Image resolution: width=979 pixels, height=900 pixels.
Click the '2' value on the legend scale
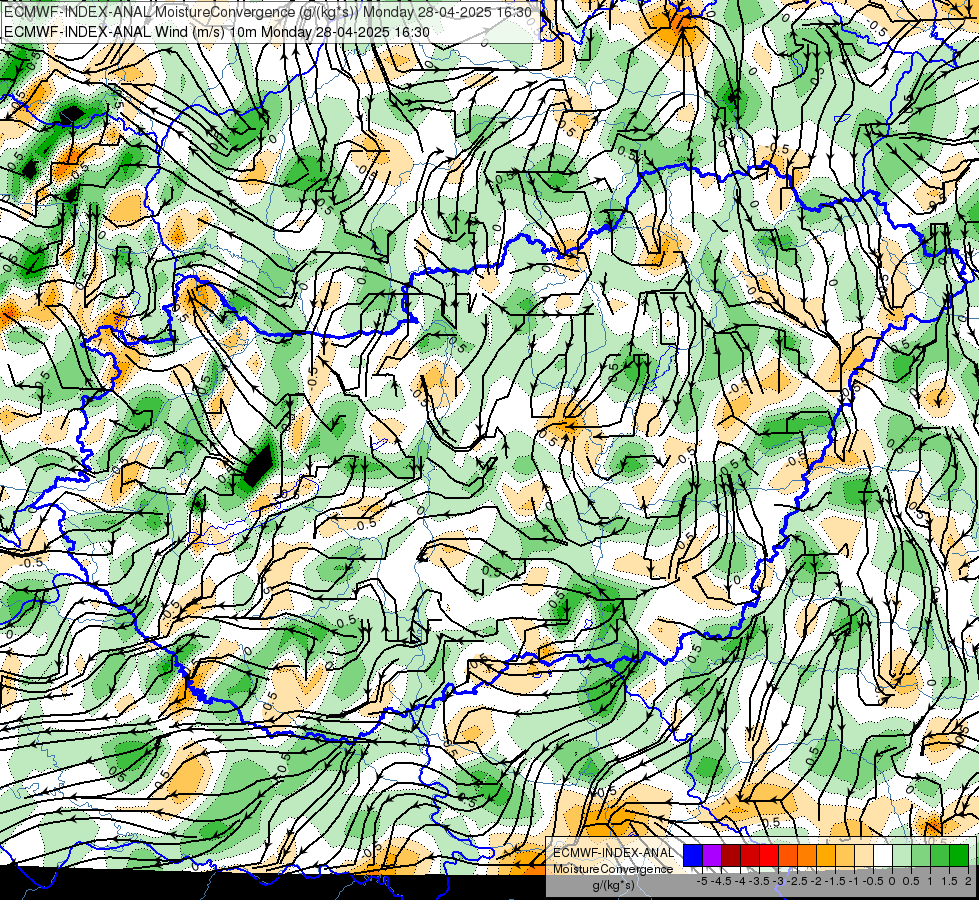(x=968, y=881)
